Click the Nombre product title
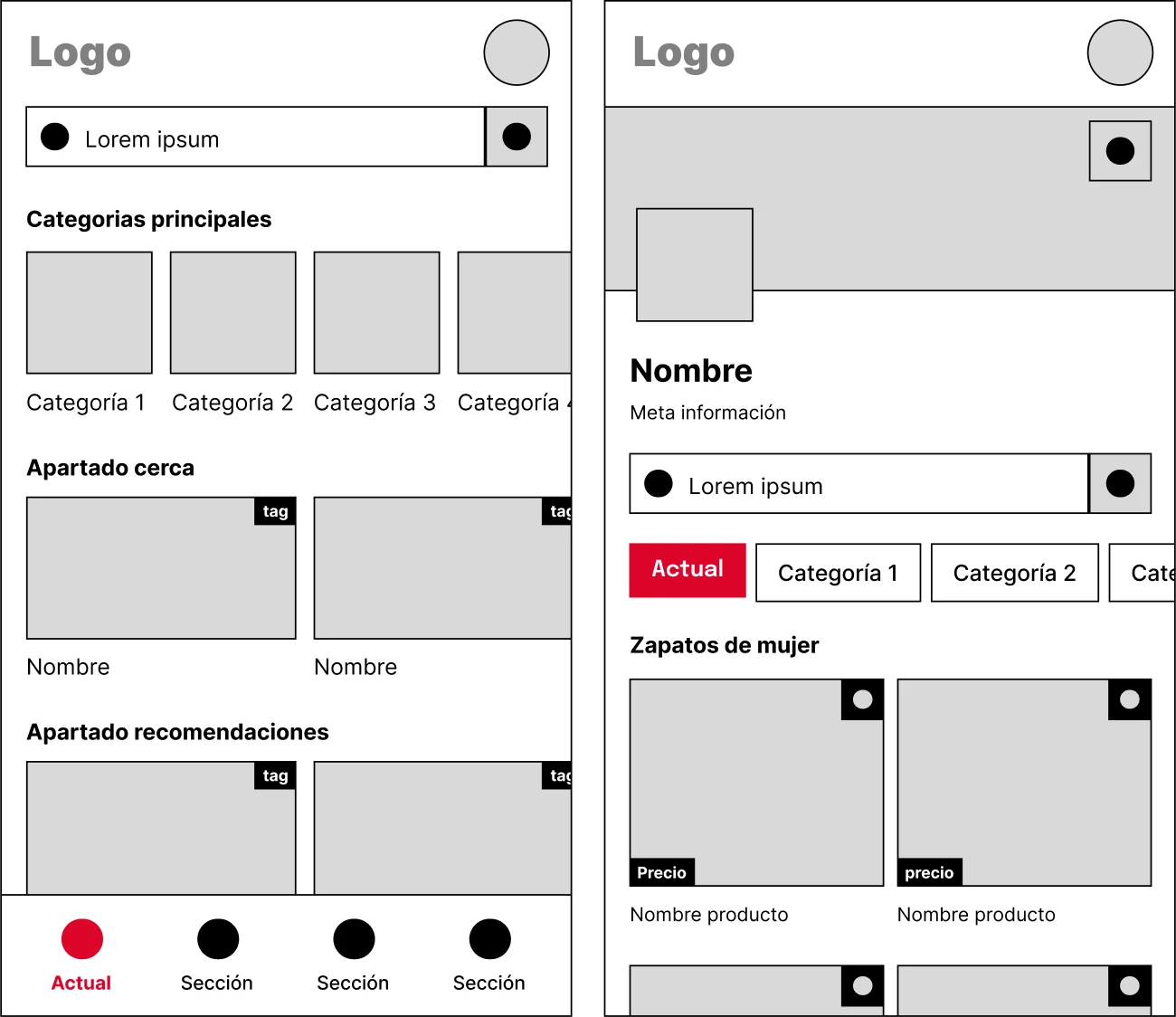This screenshot has width=1176, height=1017. (x=691, y=370)
